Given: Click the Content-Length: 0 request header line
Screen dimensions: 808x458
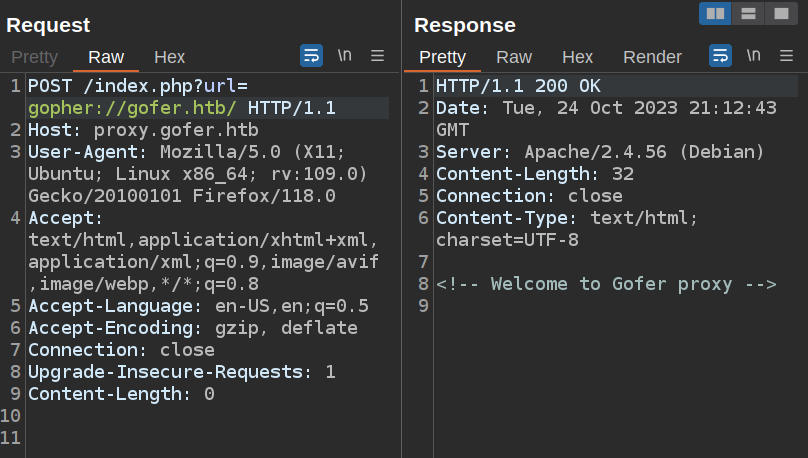Looking at the screenshot, I should (121, 394).
